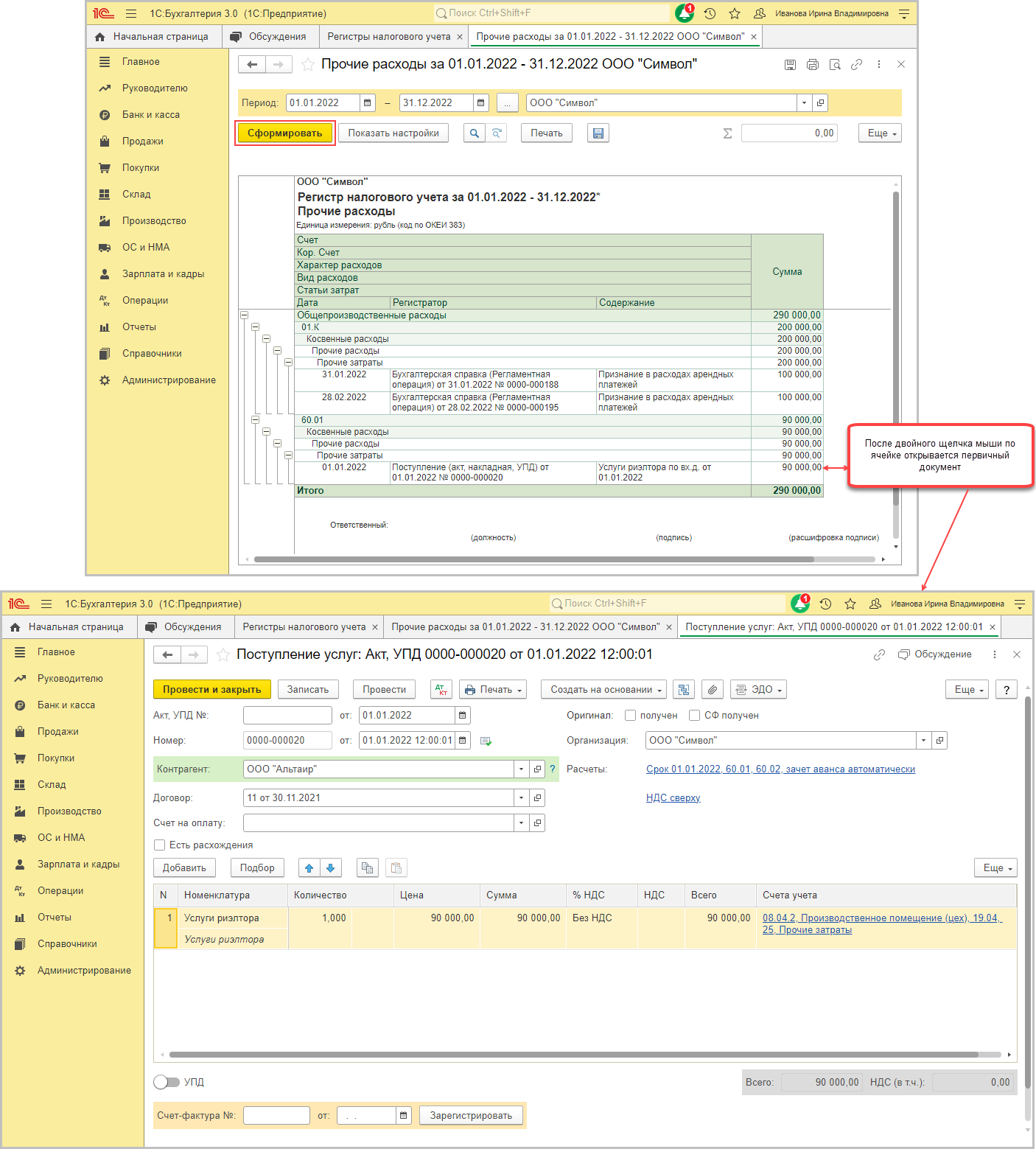Click the Записать button
The width and height of the screenshot is (1036, 1149).
point(308,690)
